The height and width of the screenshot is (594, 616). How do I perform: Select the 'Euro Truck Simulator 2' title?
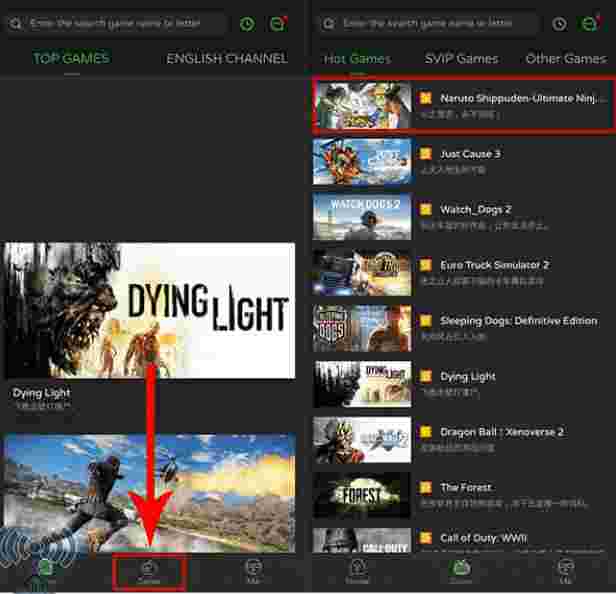(494, 265)
